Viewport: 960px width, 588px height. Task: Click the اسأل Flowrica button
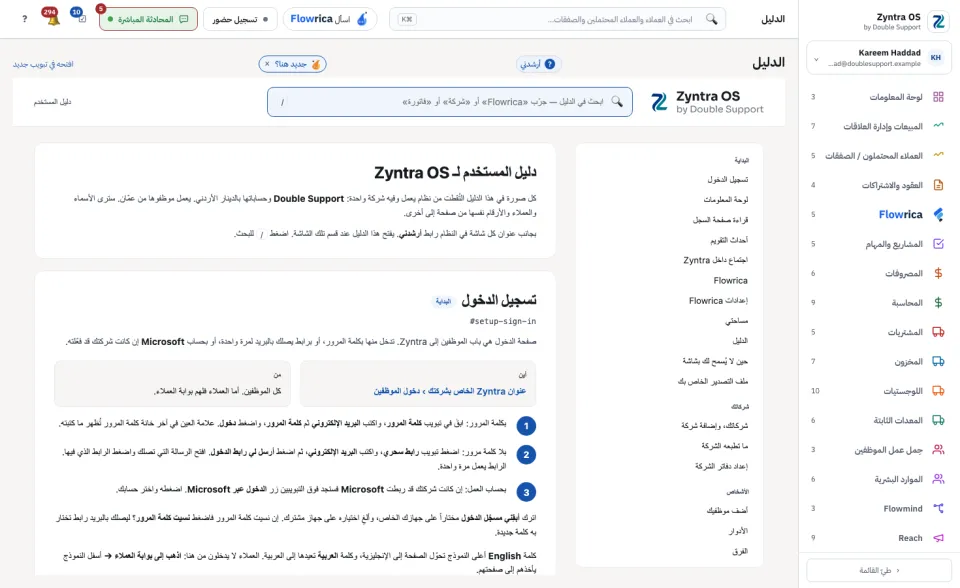click(329, 19)
